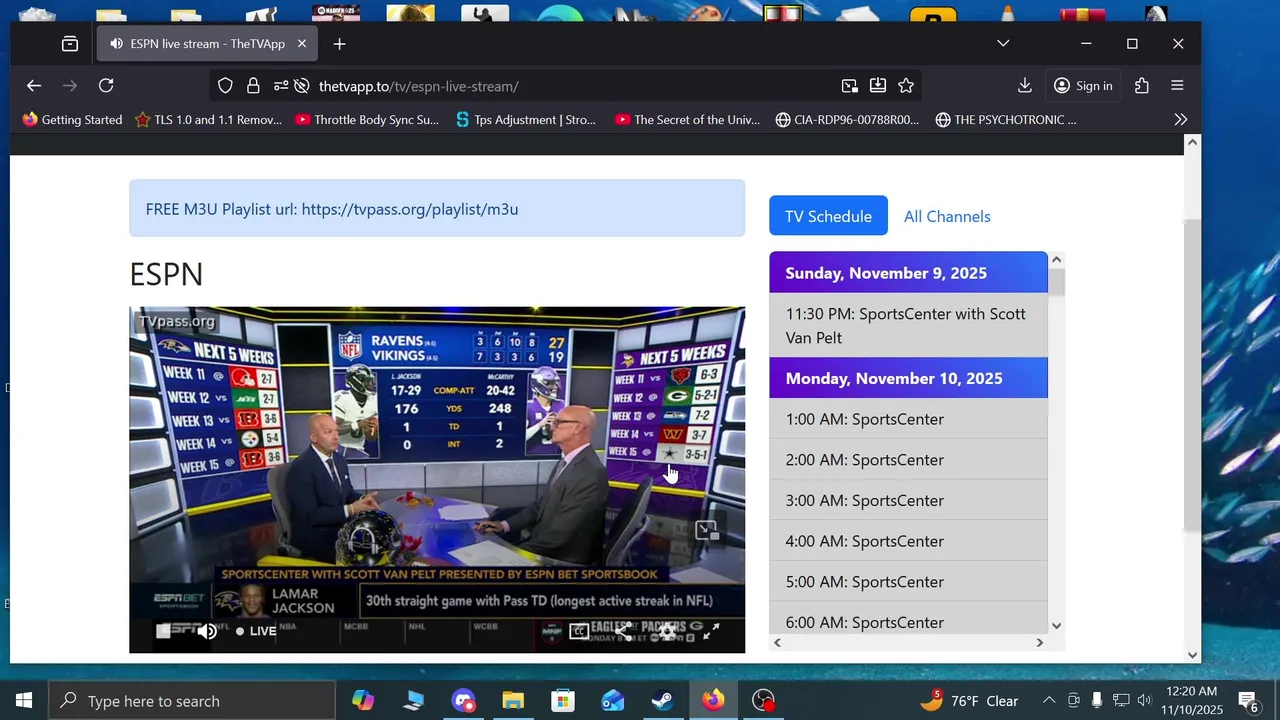Open blocked autoplay icon in address bar
The width and height of the screenshot is (1280, 720).
(301, 86)
